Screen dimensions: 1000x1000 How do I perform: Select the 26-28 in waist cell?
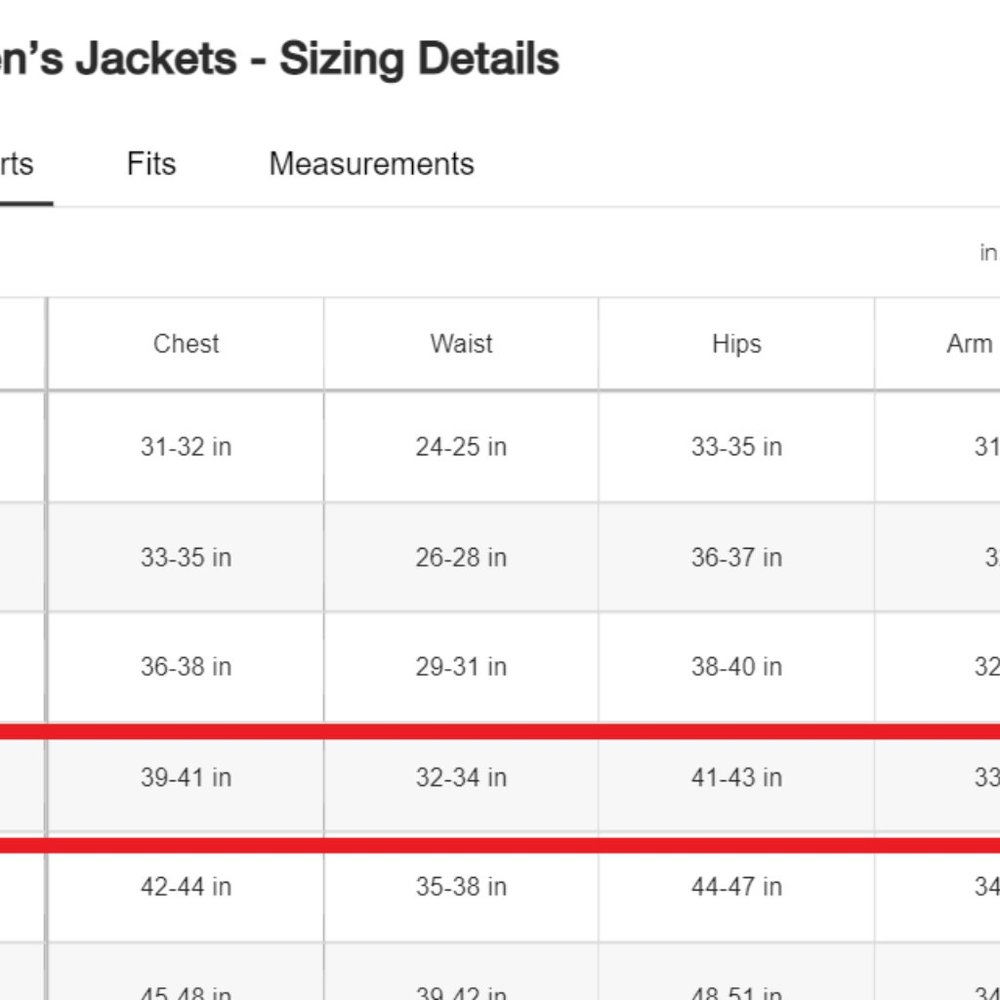point(461,557)
